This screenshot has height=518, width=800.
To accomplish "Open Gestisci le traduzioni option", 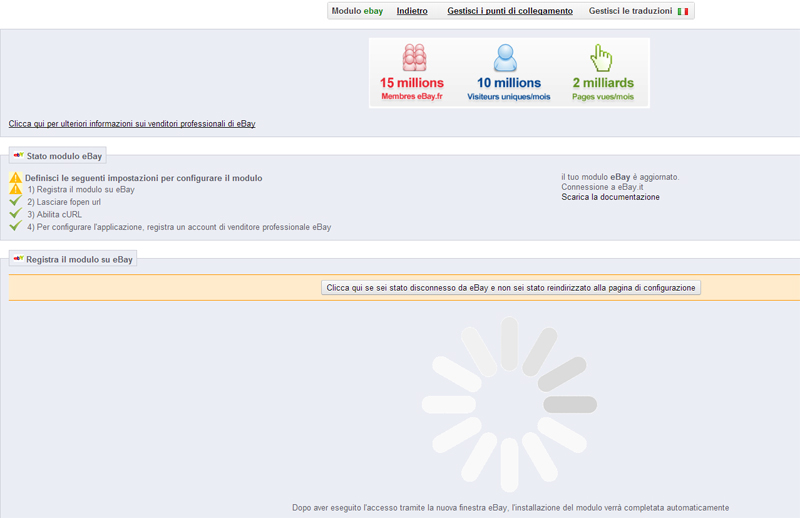I will pos(630,11).
